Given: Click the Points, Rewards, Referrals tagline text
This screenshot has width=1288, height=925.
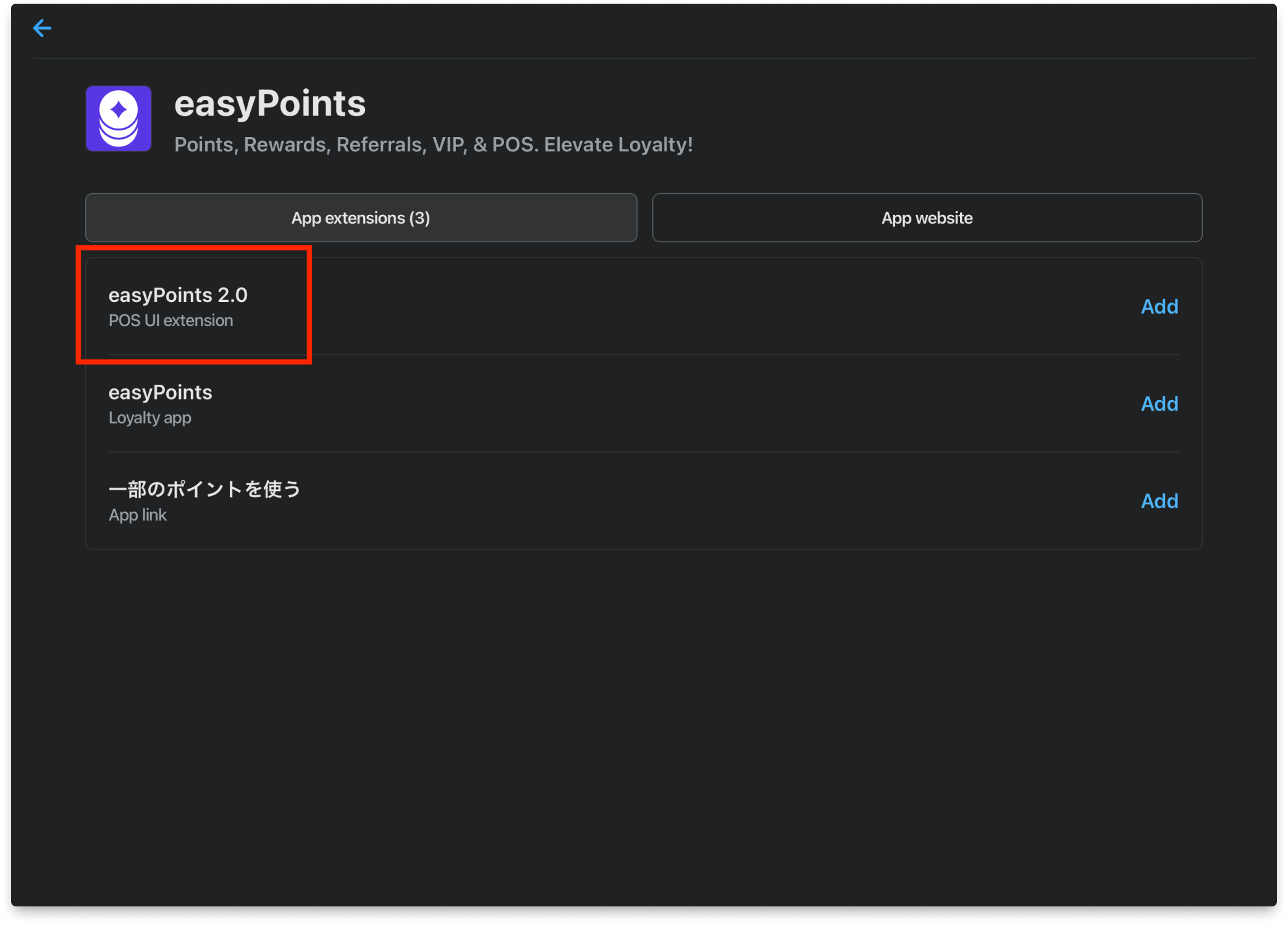Looking at the screenshot, I should click(434, 144).
